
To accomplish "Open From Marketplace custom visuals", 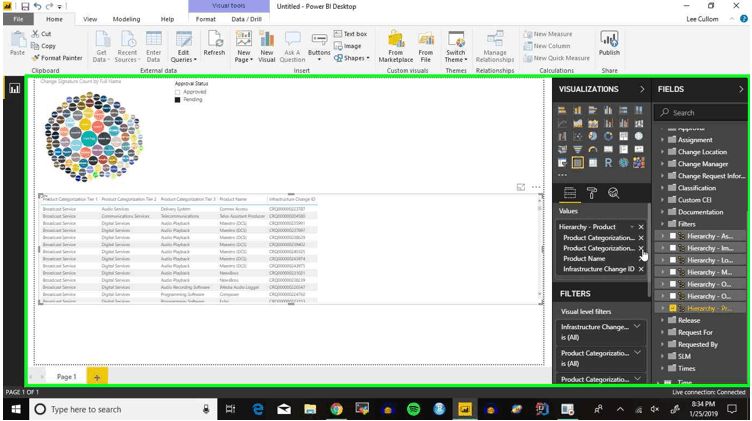I will pyautogui.click(x=396, y=47).
